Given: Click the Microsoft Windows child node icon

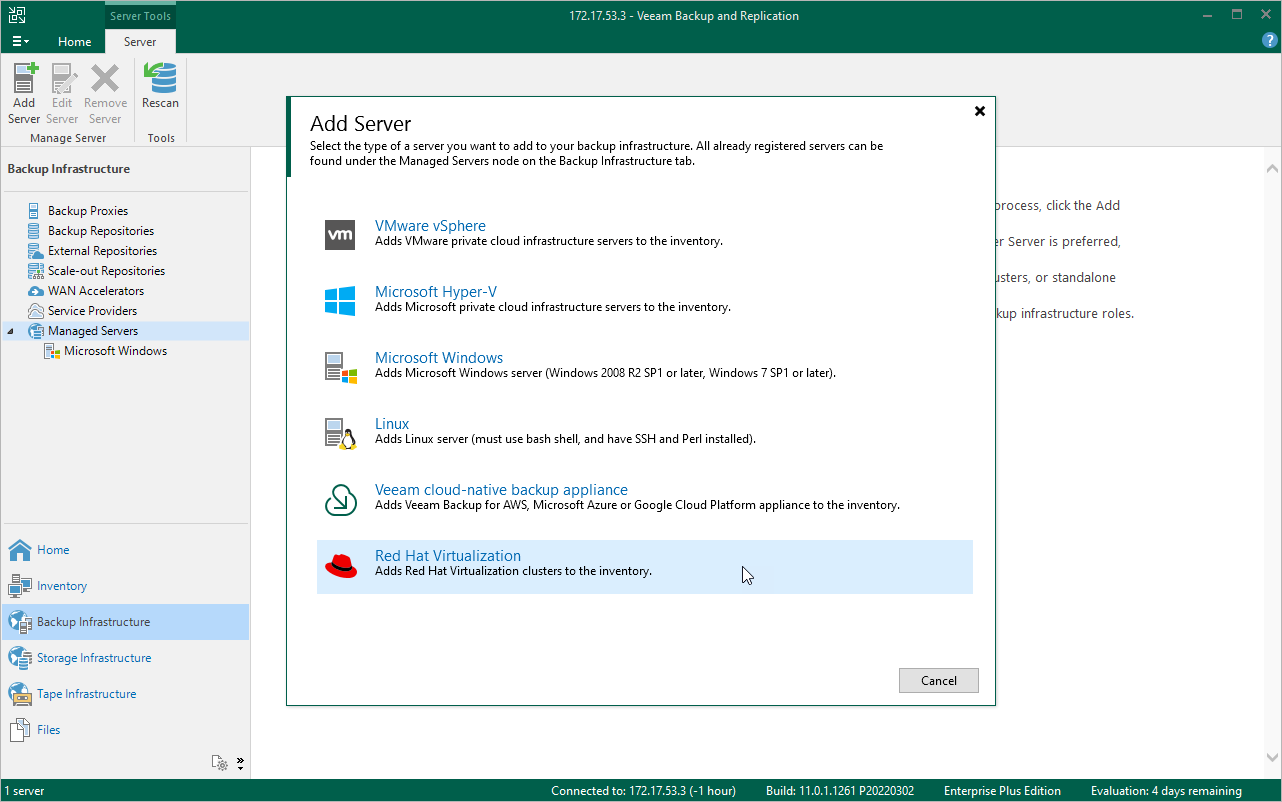Looking at the screenshot, I should click(x=52, y=351).
